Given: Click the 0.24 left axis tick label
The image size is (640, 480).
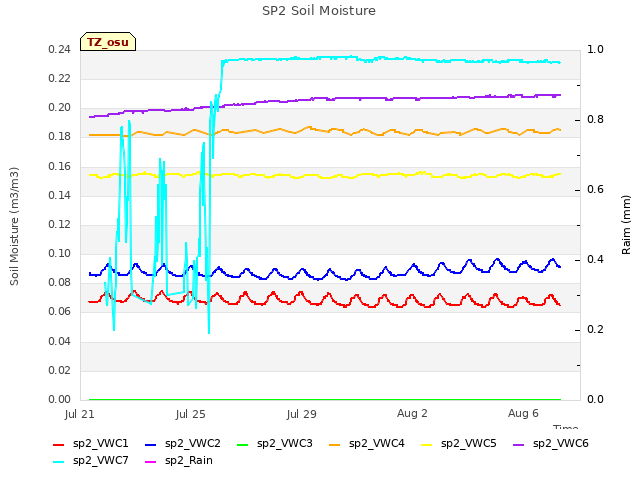Looking at the screenshot, I should click(x=59, y=50).
